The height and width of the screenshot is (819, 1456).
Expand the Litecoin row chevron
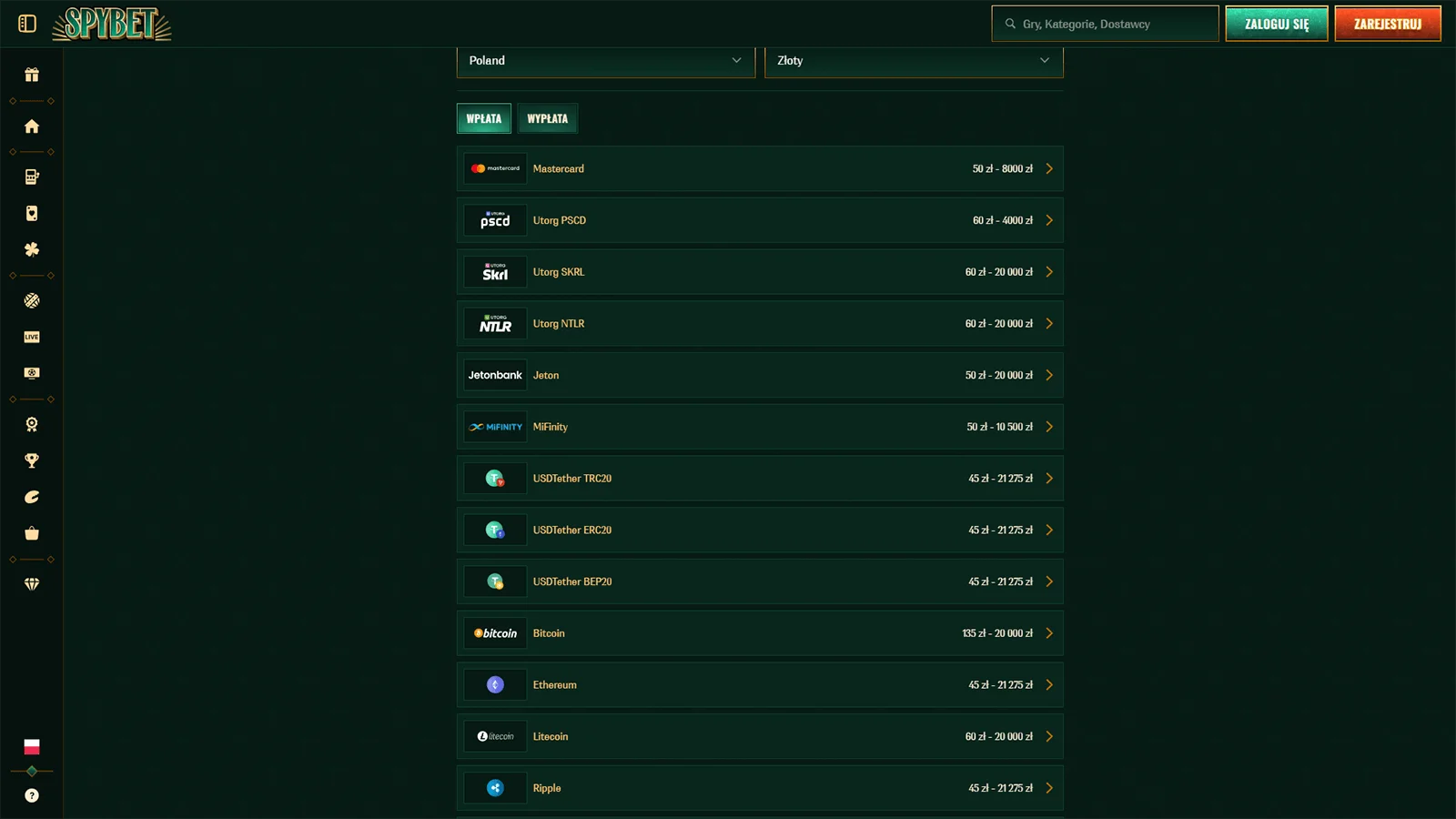(x=1049, y=736)
